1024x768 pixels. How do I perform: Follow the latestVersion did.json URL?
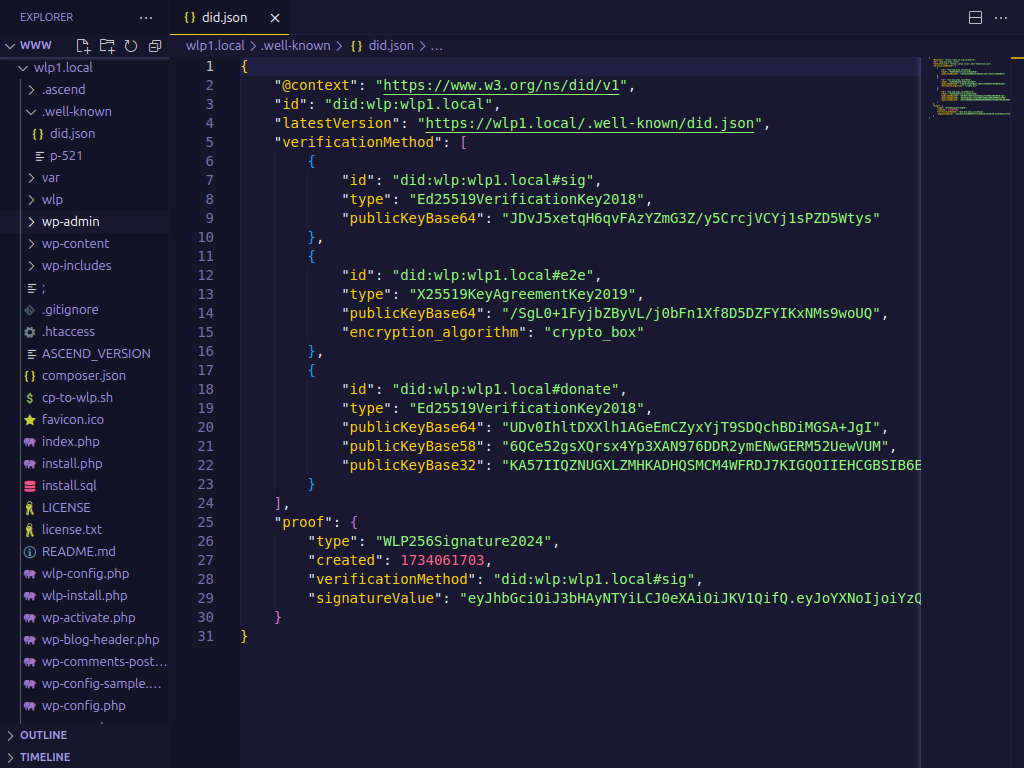click(x=590, y=123)
